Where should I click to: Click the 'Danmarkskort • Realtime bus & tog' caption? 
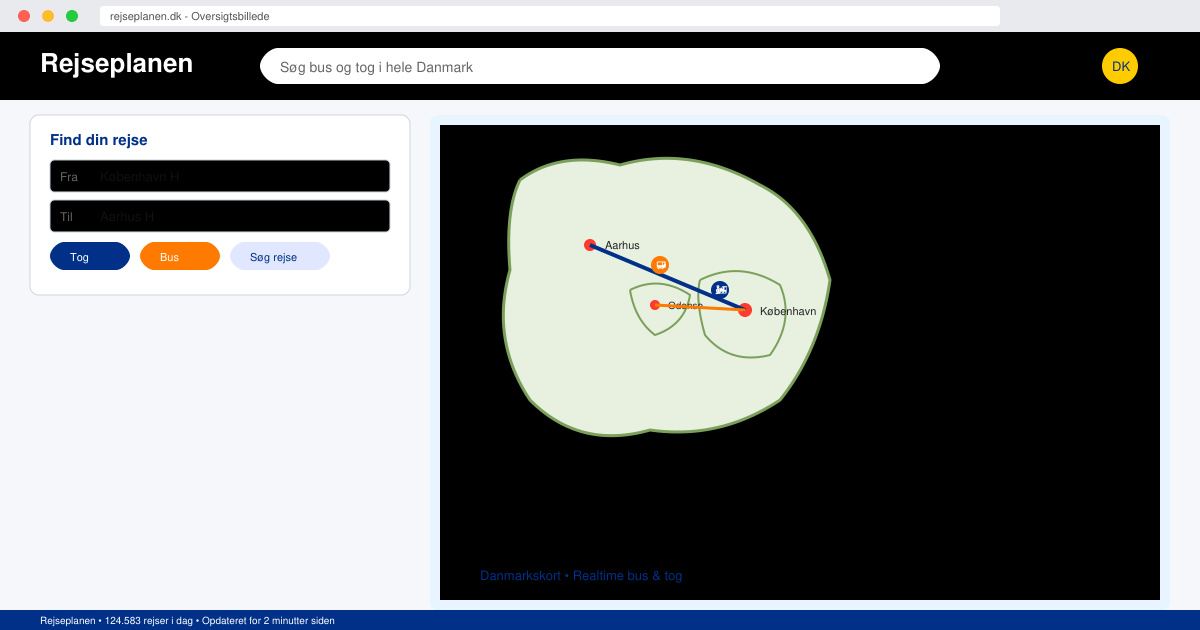581,576
